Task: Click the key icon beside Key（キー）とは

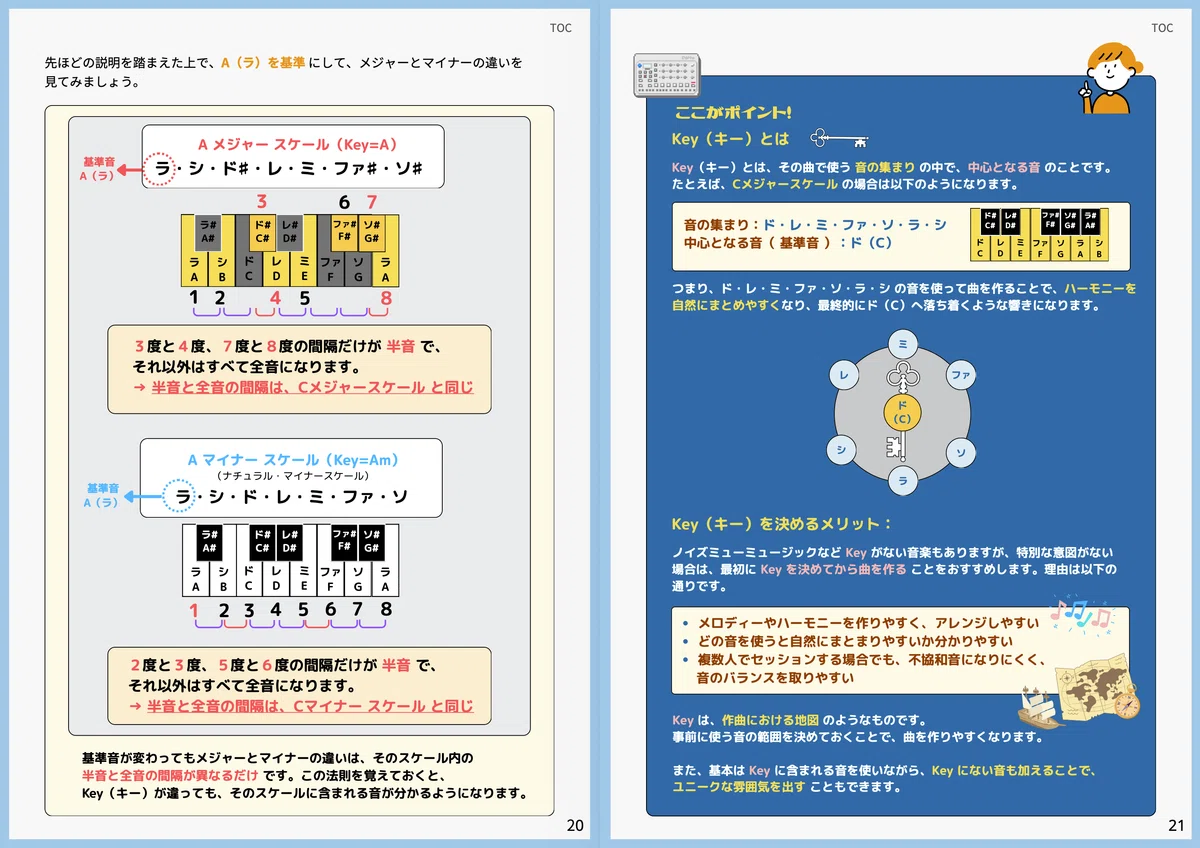Action: [x=838, y=139]
